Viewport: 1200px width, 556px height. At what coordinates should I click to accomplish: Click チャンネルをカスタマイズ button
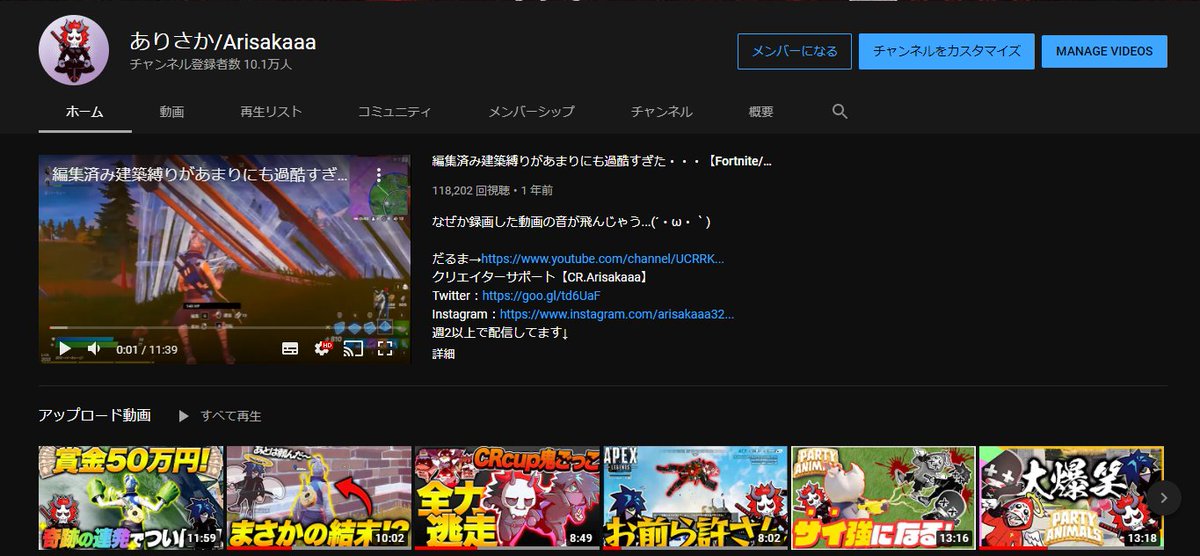(x=947, y=51)
